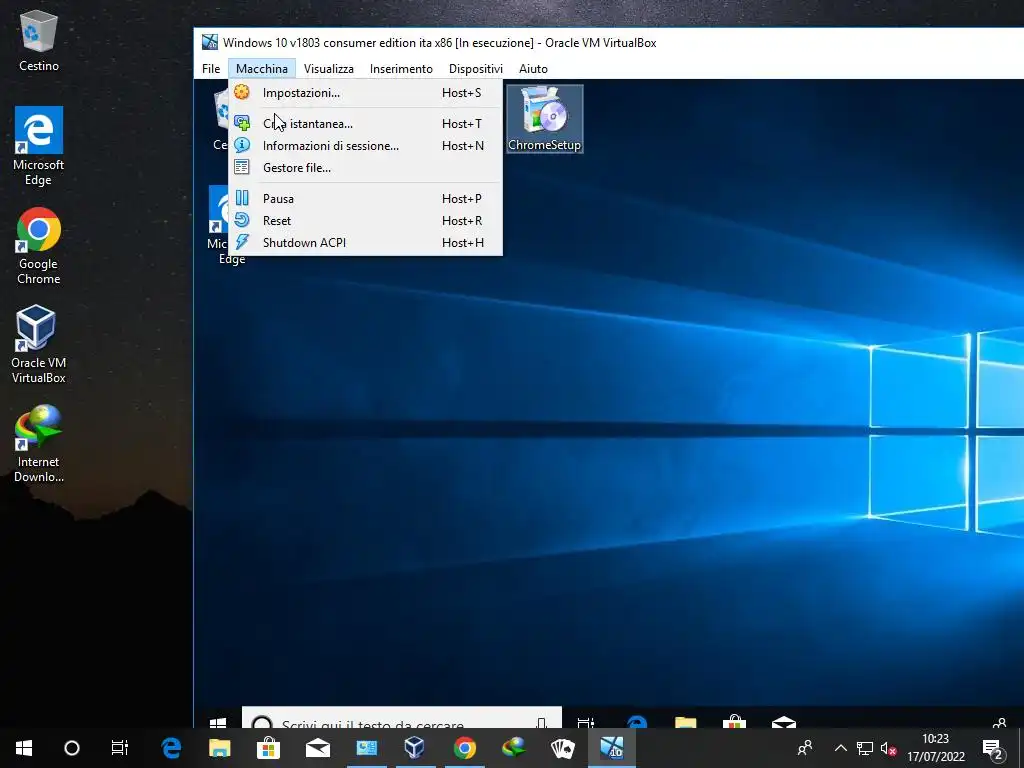
Task: Open Microsoft Store from the host taskbar
Action: coord(268,748)
